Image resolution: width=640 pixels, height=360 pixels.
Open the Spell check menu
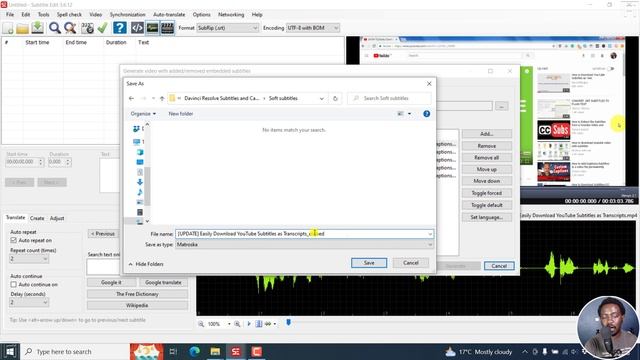tap(69, 14)
